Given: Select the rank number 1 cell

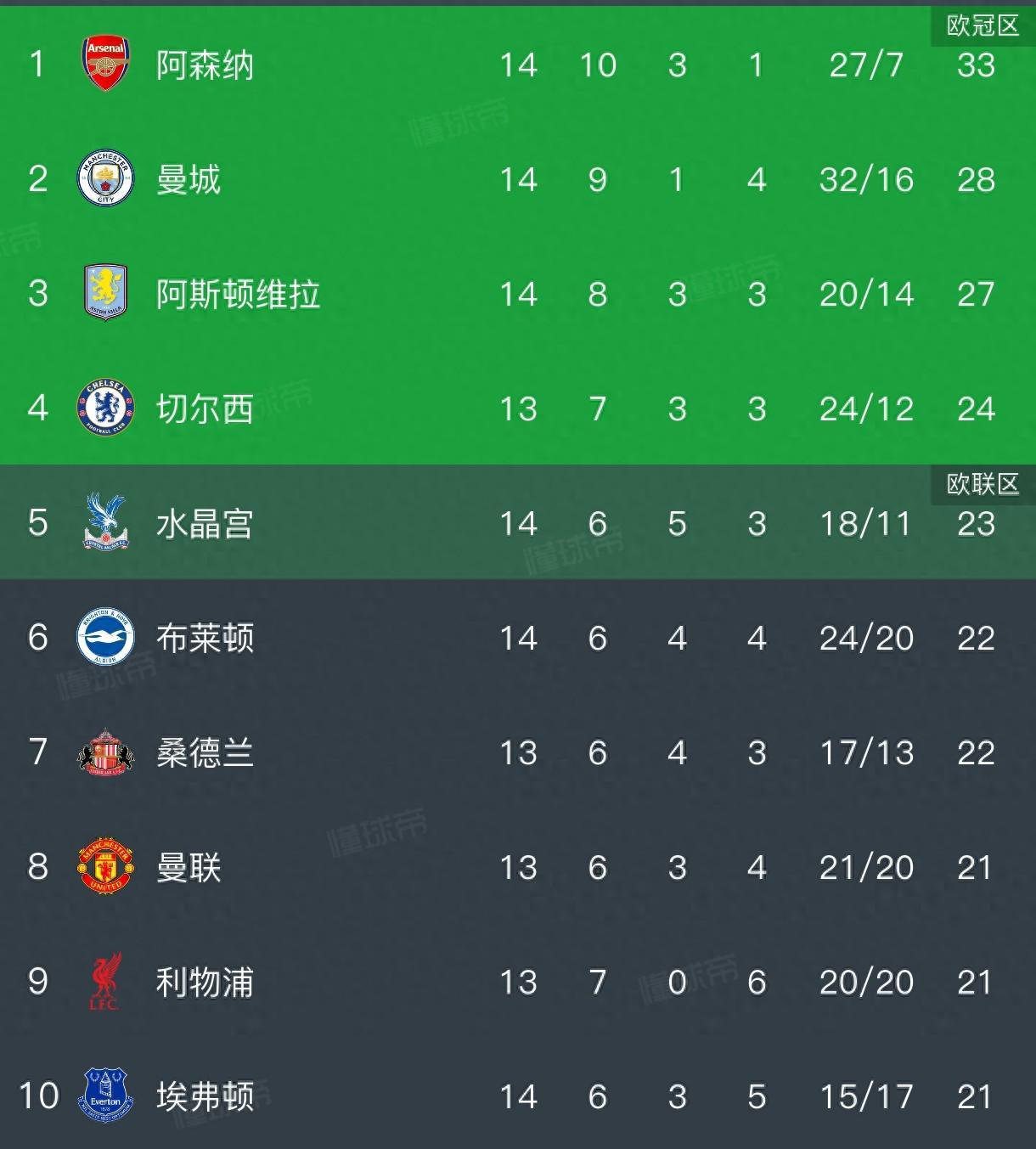Looking at the screenshot, I should tap(34, 65).
